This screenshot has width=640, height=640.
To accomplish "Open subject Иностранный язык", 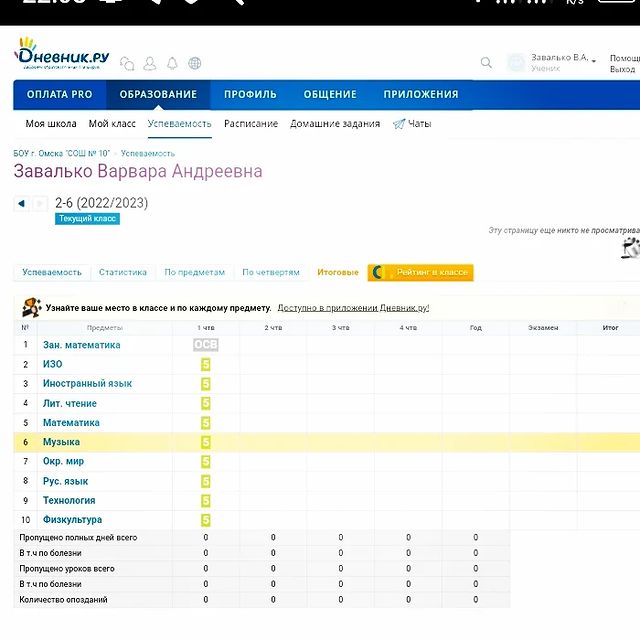I will pos(87,384).
